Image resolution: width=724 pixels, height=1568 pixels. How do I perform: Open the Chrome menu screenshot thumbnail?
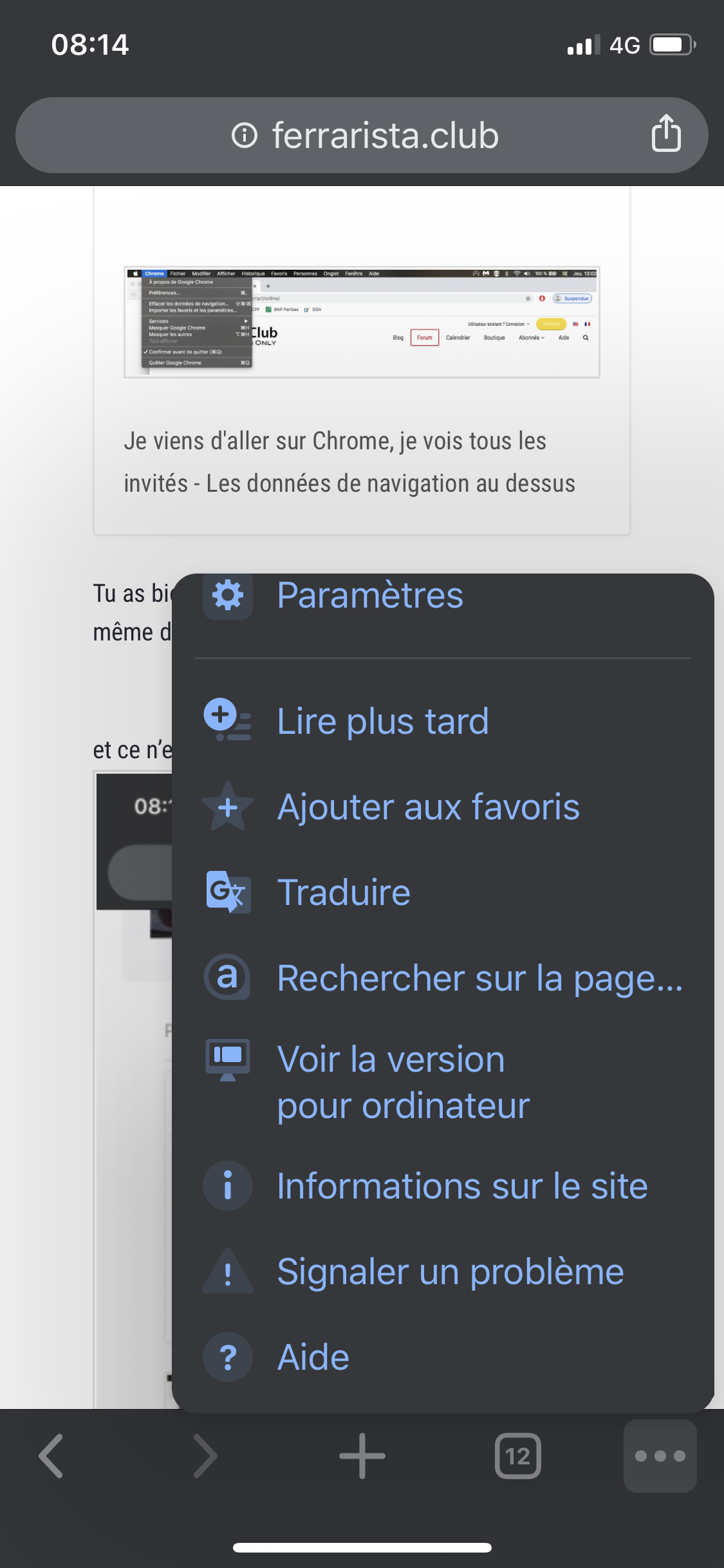(362, 322)
